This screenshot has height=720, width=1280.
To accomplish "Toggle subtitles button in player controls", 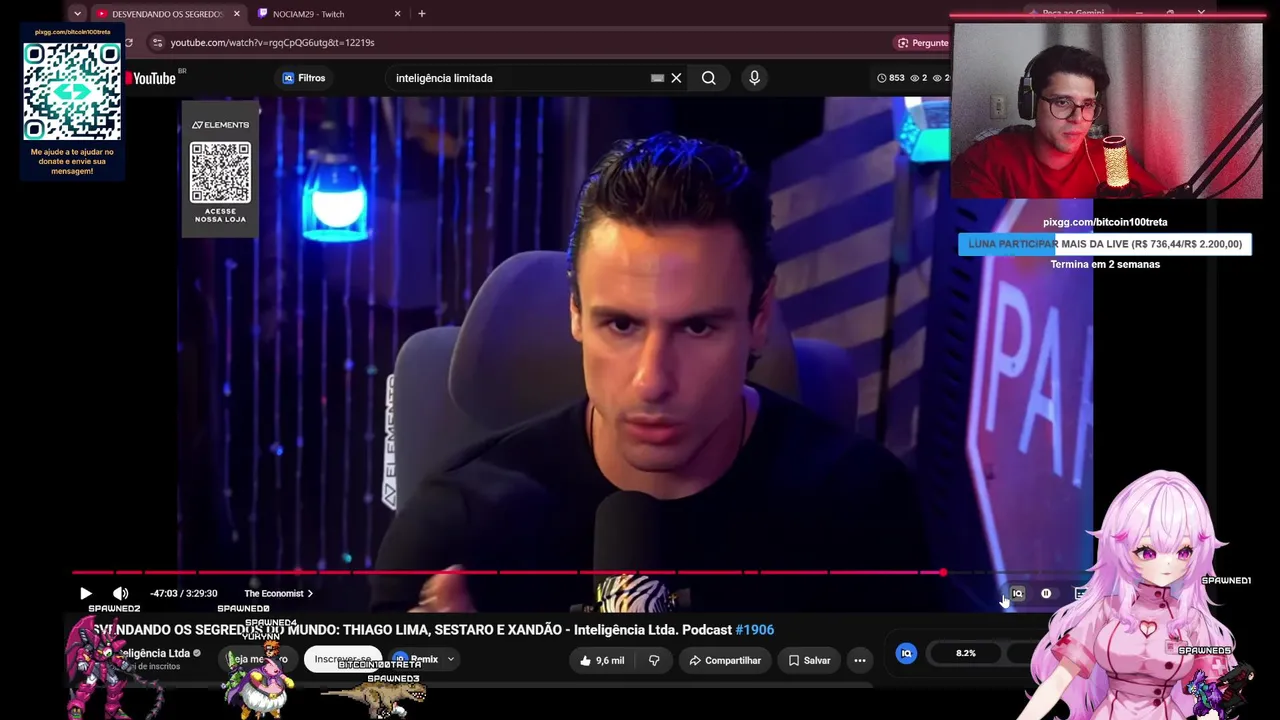I will [x=1081, y=594].
